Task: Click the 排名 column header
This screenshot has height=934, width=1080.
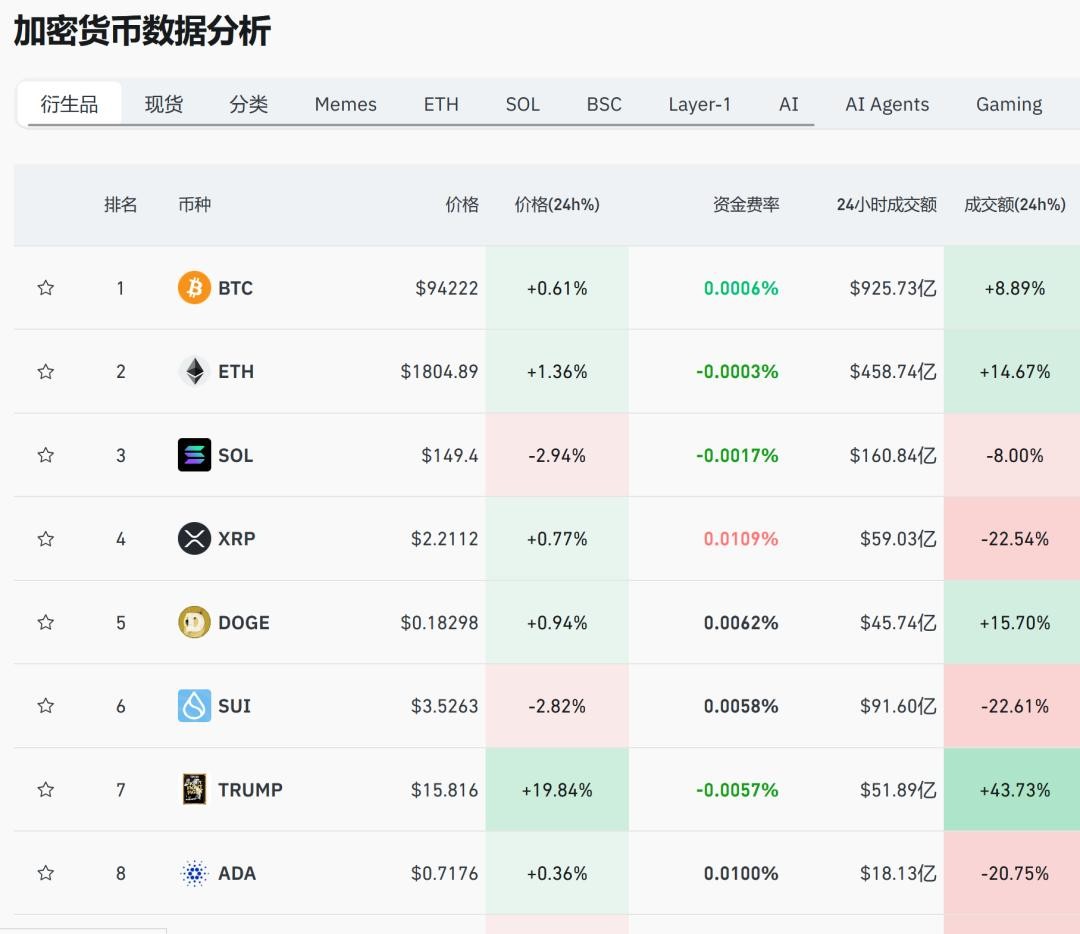Action: coord(121,205)
